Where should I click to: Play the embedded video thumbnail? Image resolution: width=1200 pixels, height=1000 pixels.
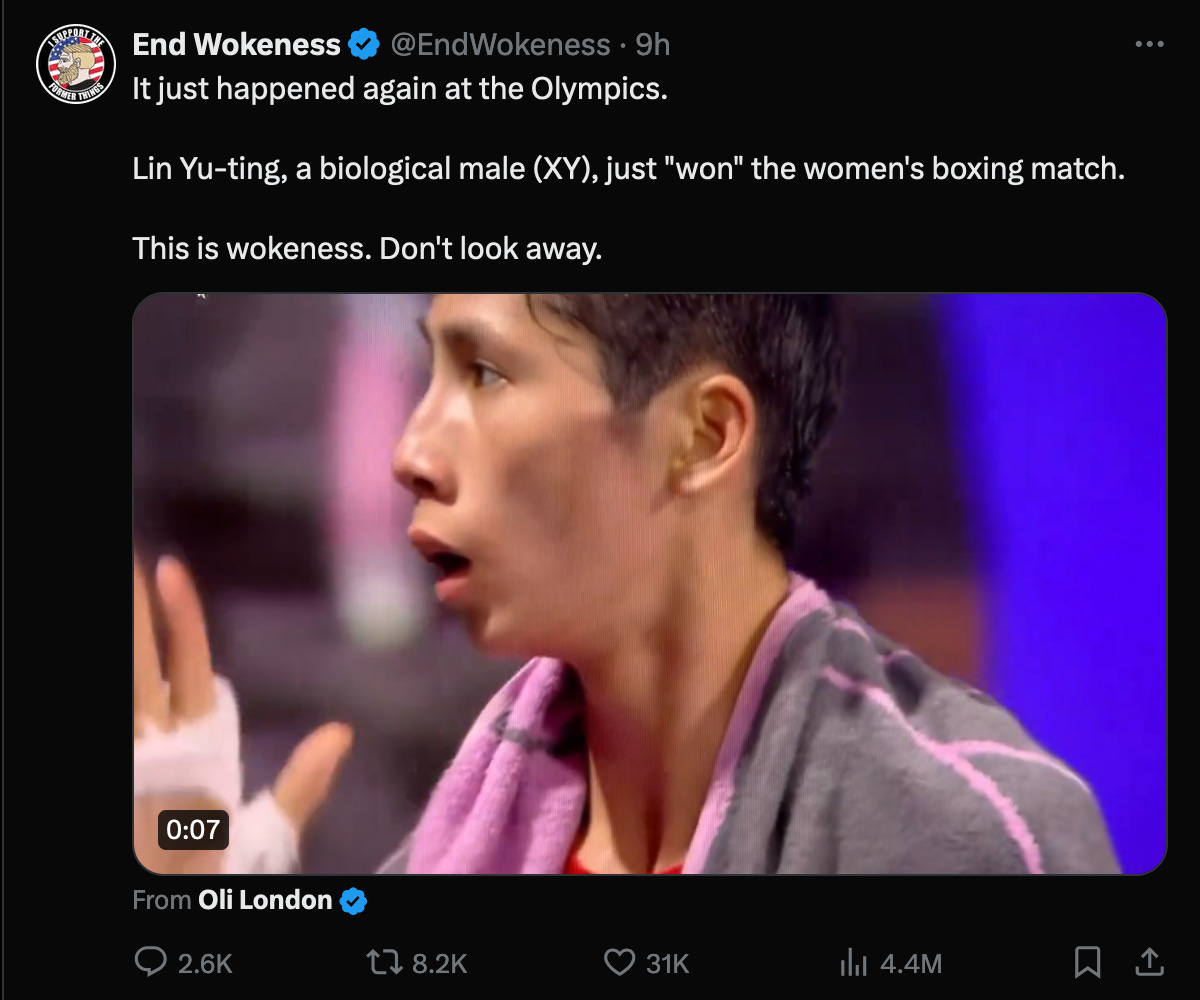coord(650,584)
